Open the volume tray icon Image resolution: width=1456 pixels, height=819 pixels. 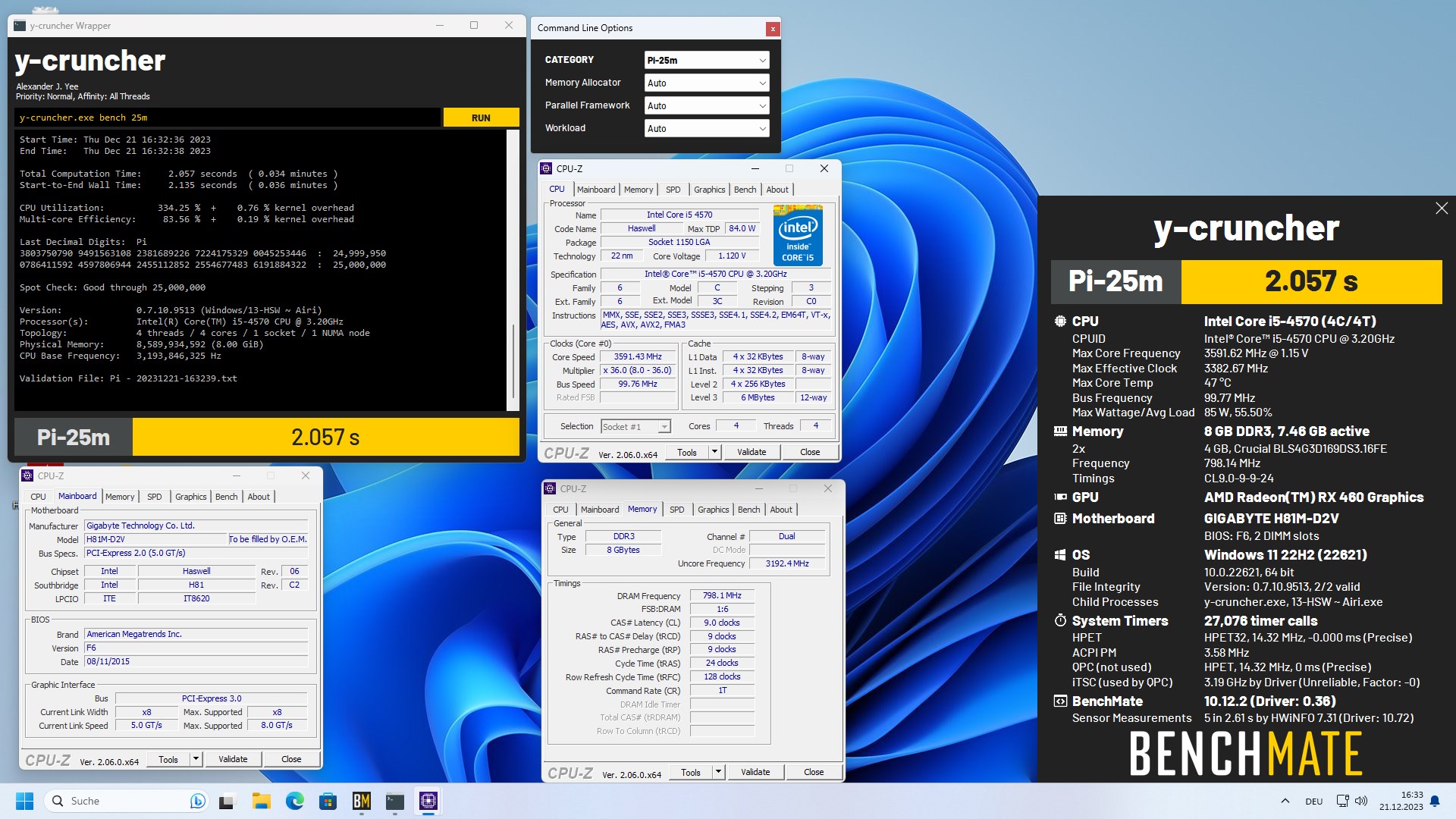(x=1360, y=801)
